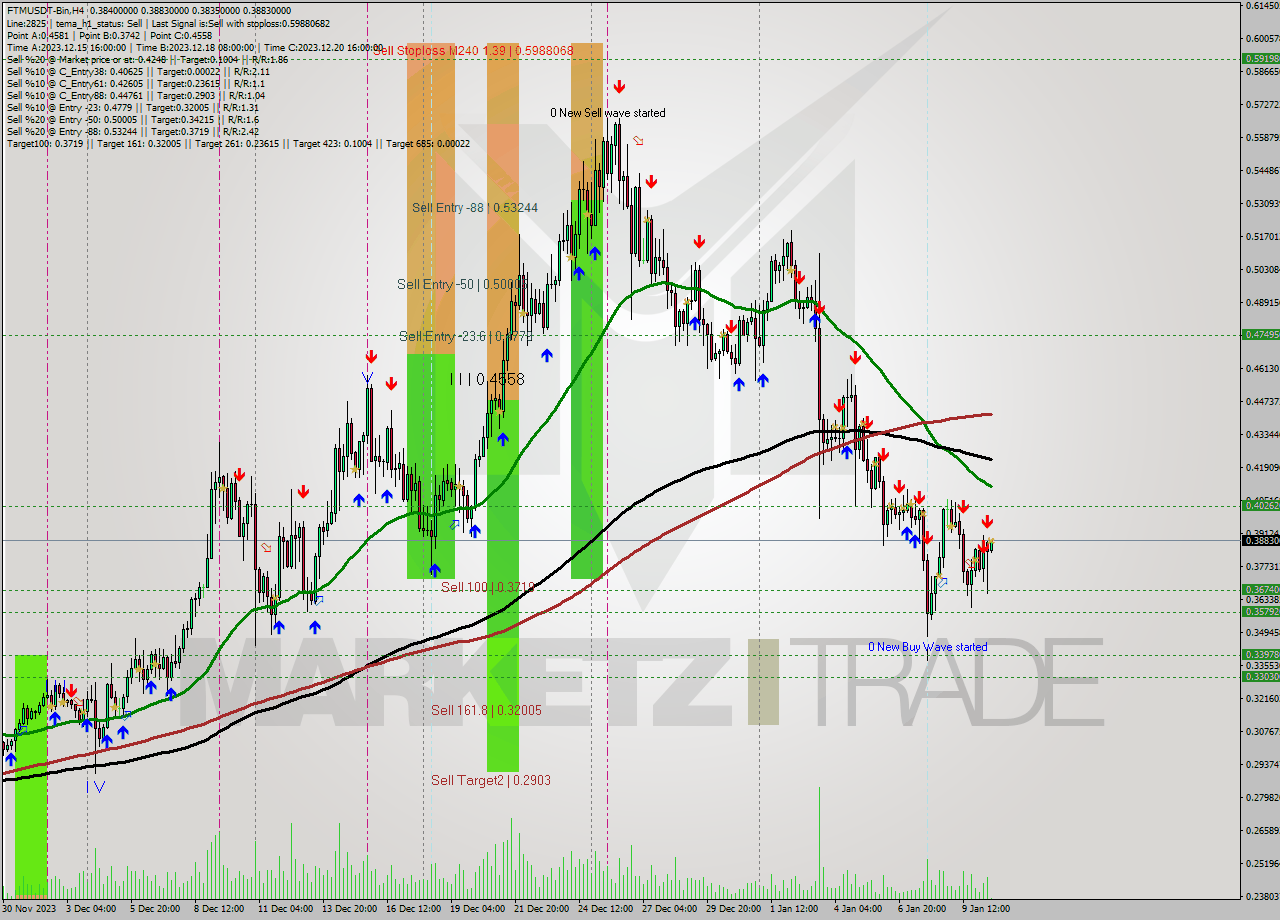Click the 'Sell %10 @ Entry -23: 0.4779' row
Image resolution: width=1280 pixels, height=920 pixels.
(x=132, y=107)
